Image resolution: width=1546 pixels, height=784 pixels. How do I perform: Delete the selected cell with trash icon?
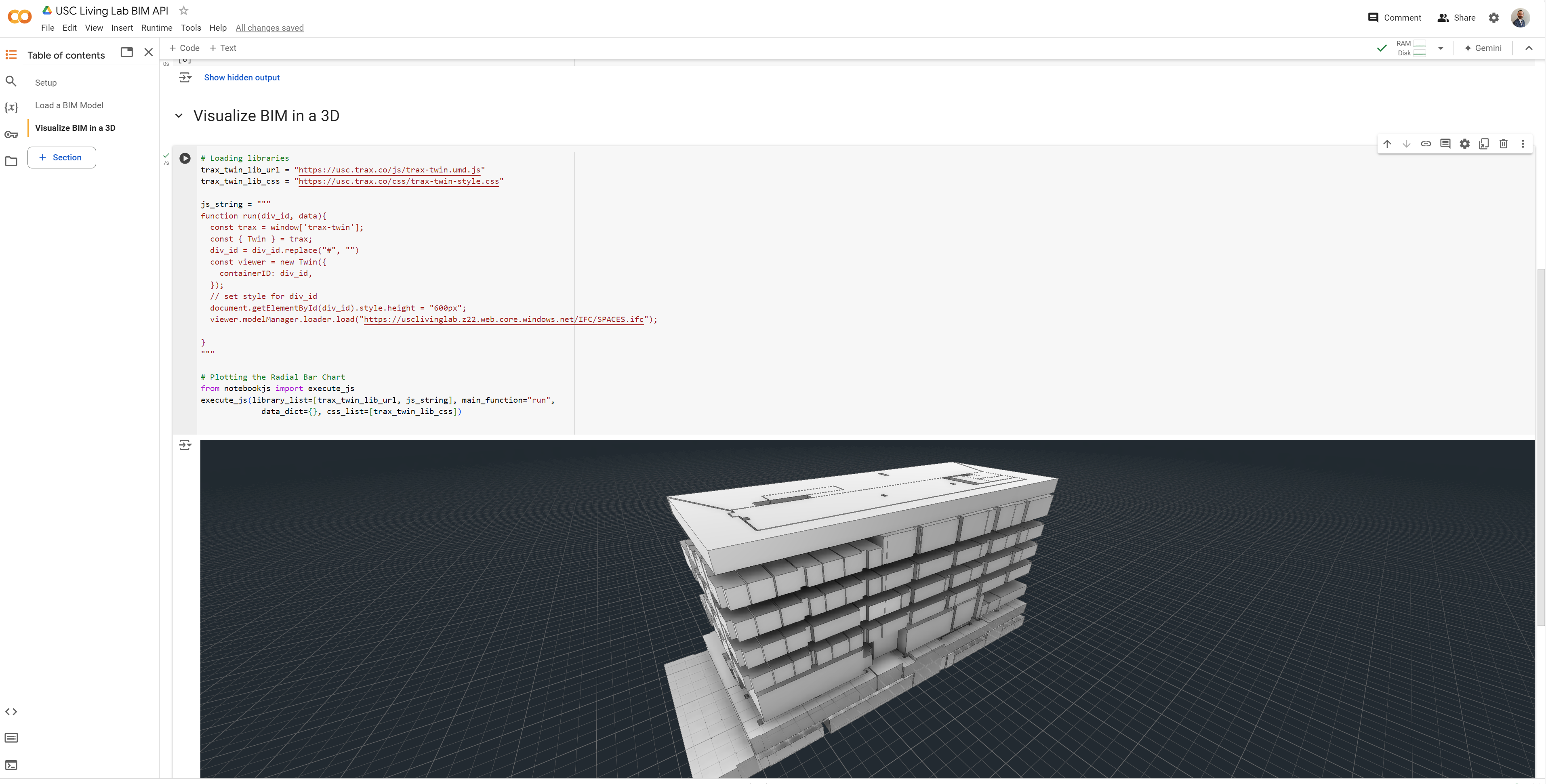click(x=1504, y=143)
